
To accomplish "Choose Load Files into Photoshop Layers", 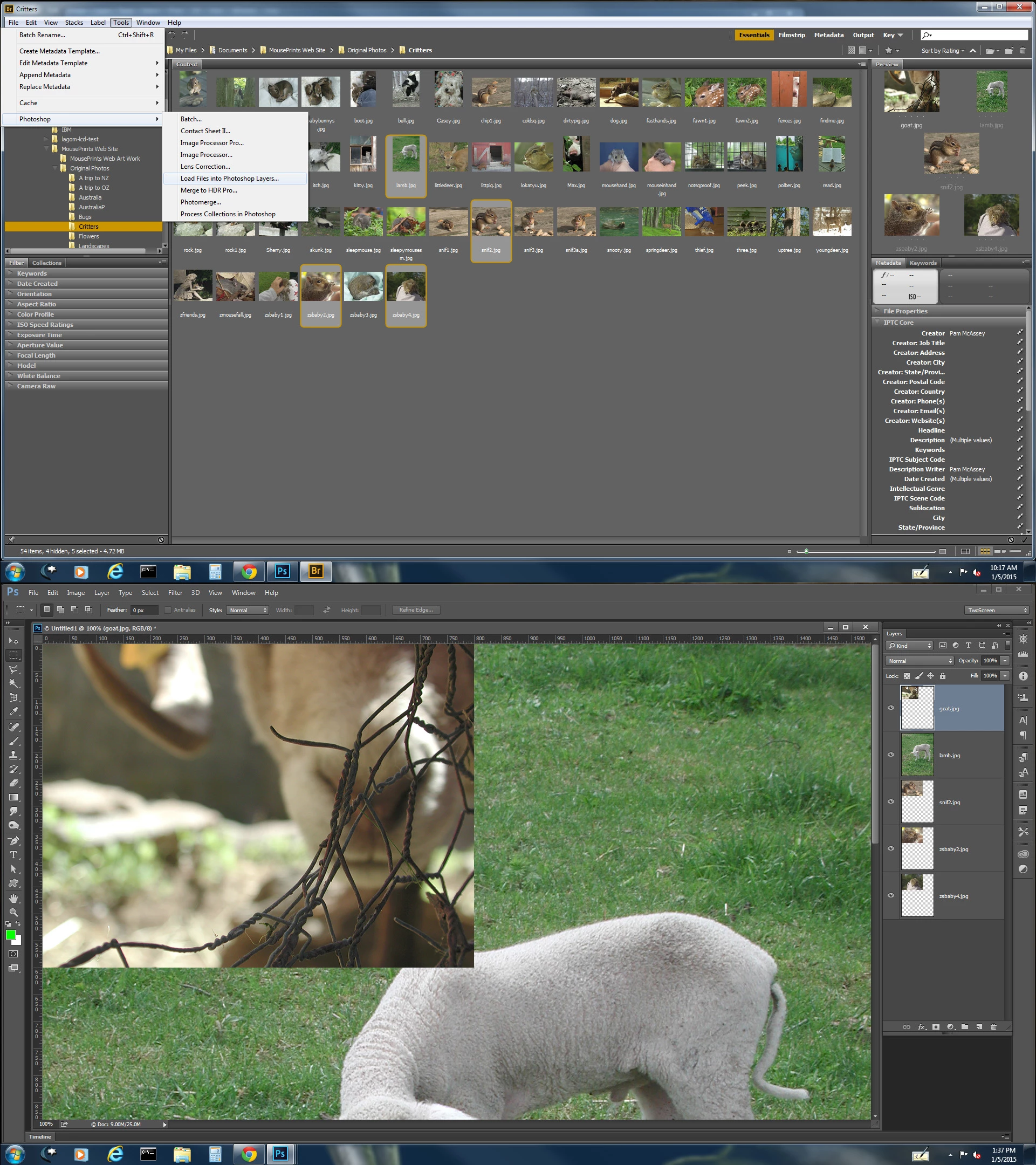I will point(229,179).
